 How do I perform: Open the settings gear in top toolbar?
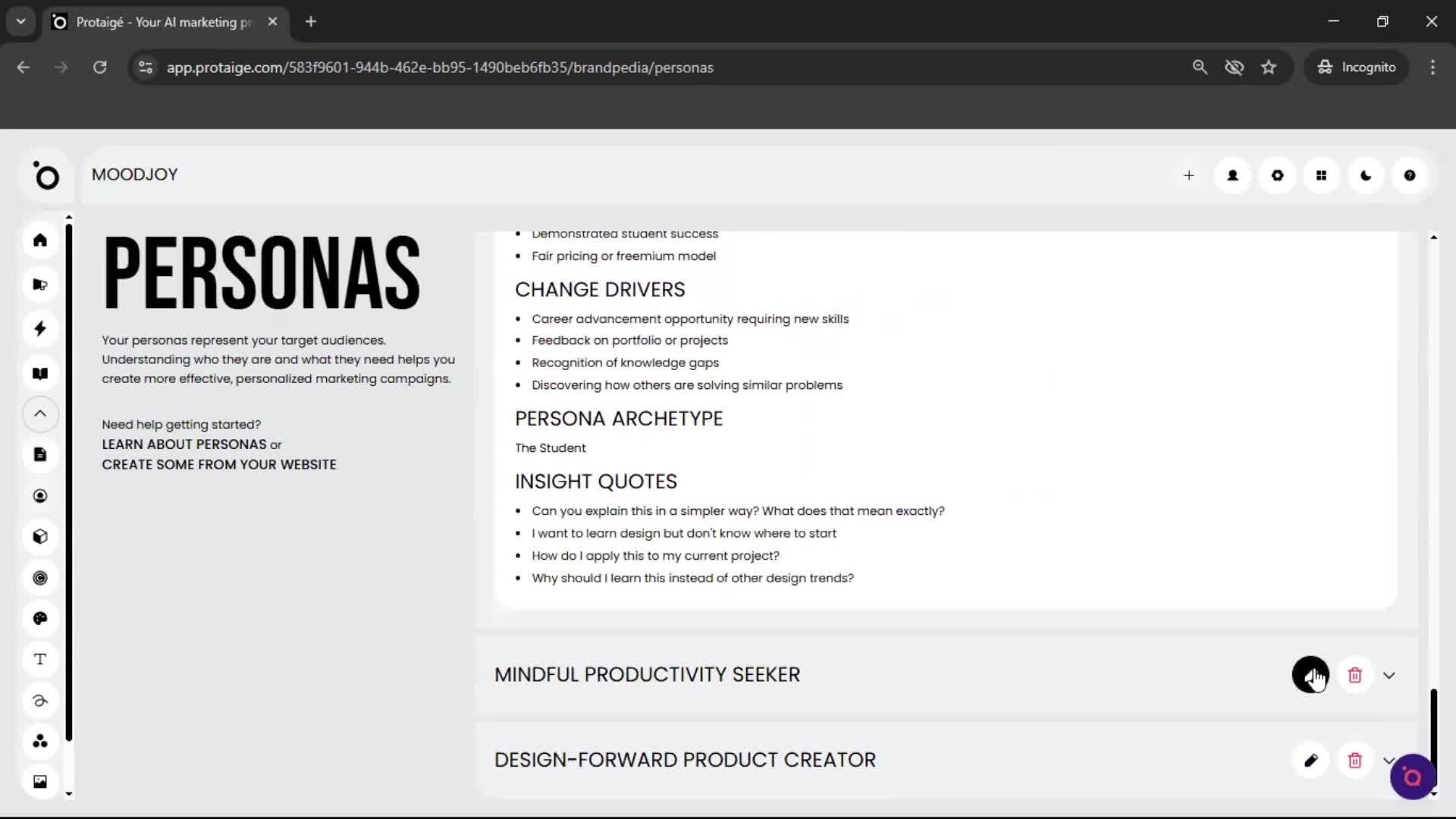(x=1277, y=175)
